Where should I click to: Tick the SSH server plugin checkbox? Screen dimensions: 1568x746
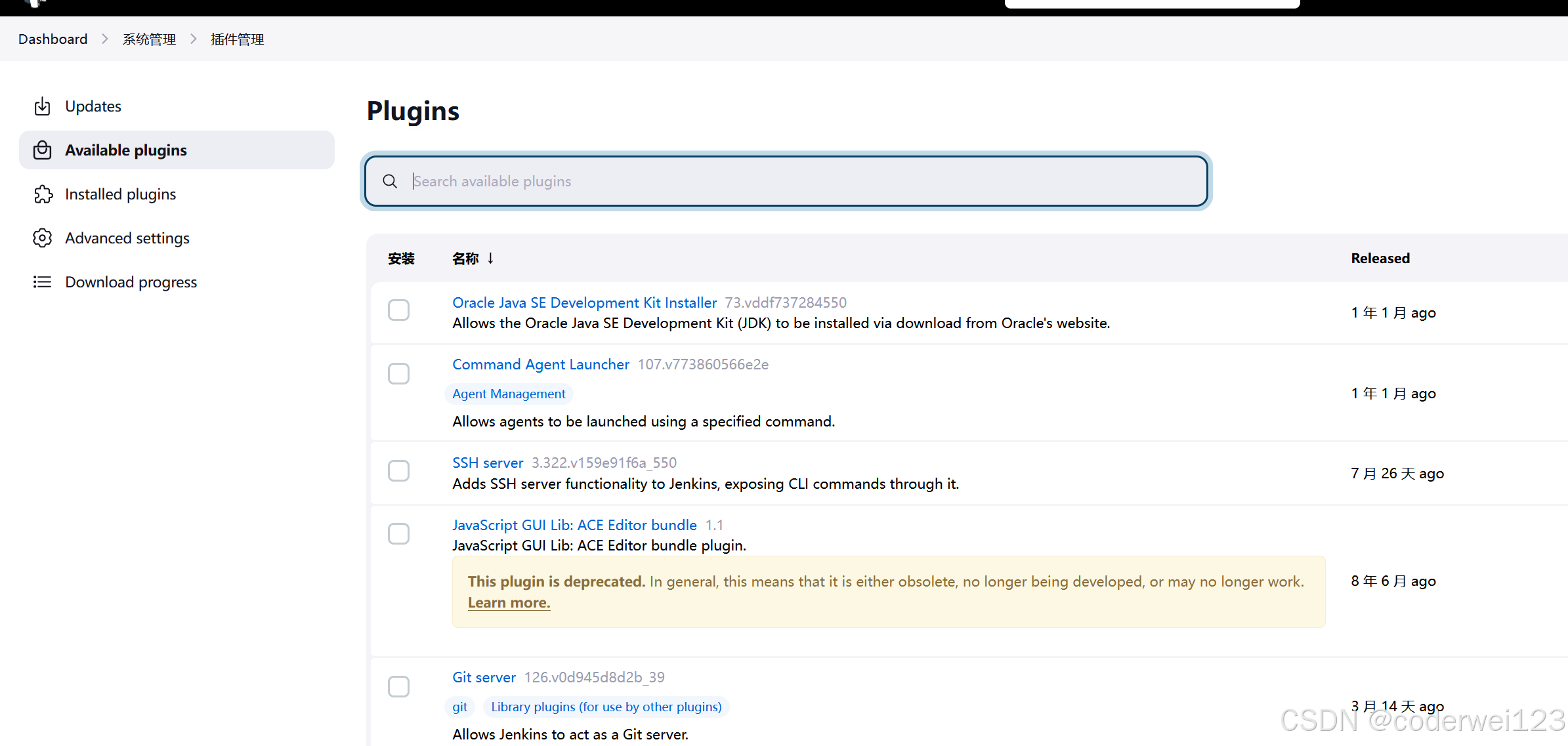398,470
